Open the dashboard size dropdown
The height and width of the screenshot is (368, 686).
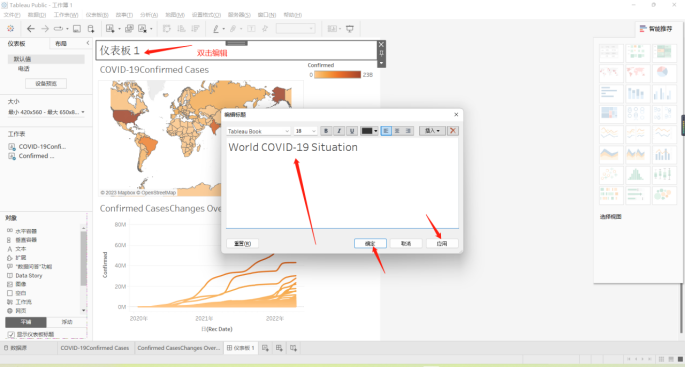point(46,112)
